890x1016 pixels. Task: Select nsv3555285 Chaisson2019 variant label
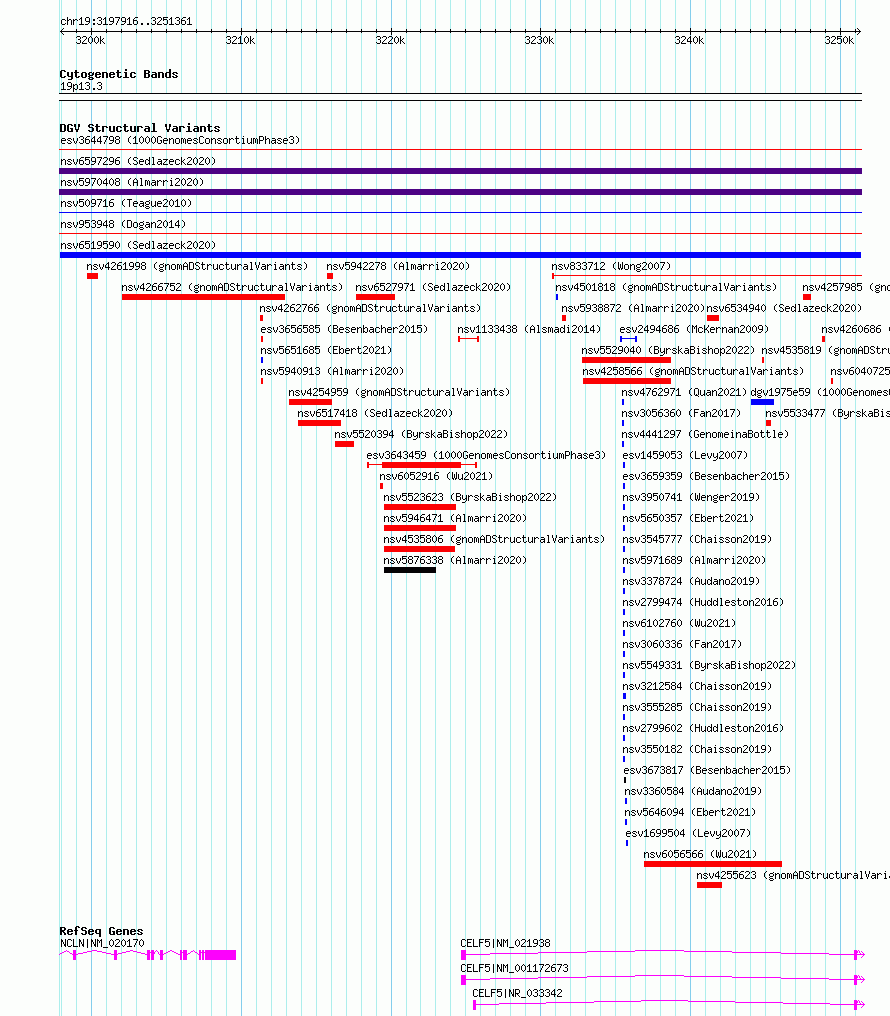[x=697, y=708]
